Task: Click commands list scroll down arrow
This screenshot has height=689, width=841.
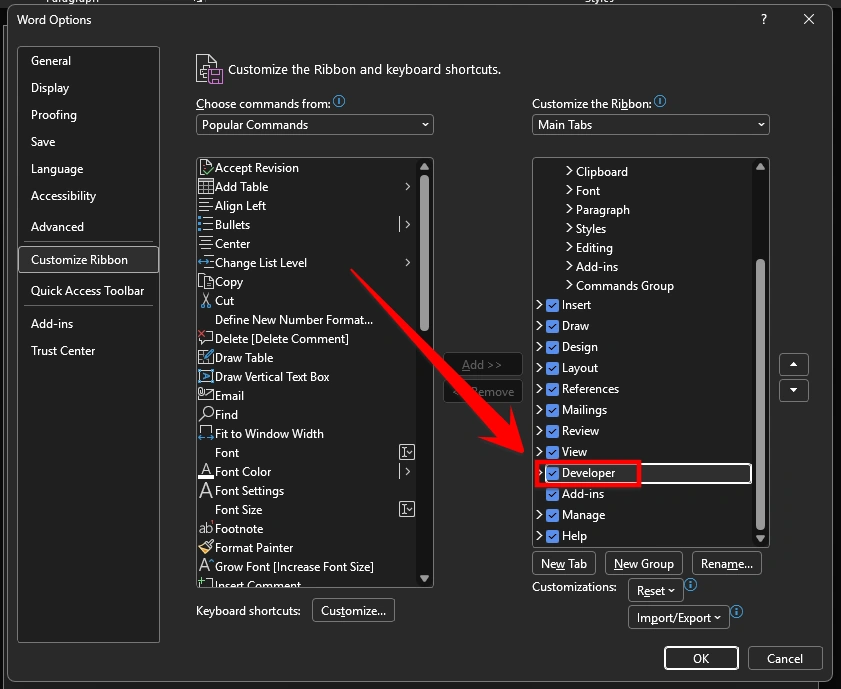Action: 424,579
